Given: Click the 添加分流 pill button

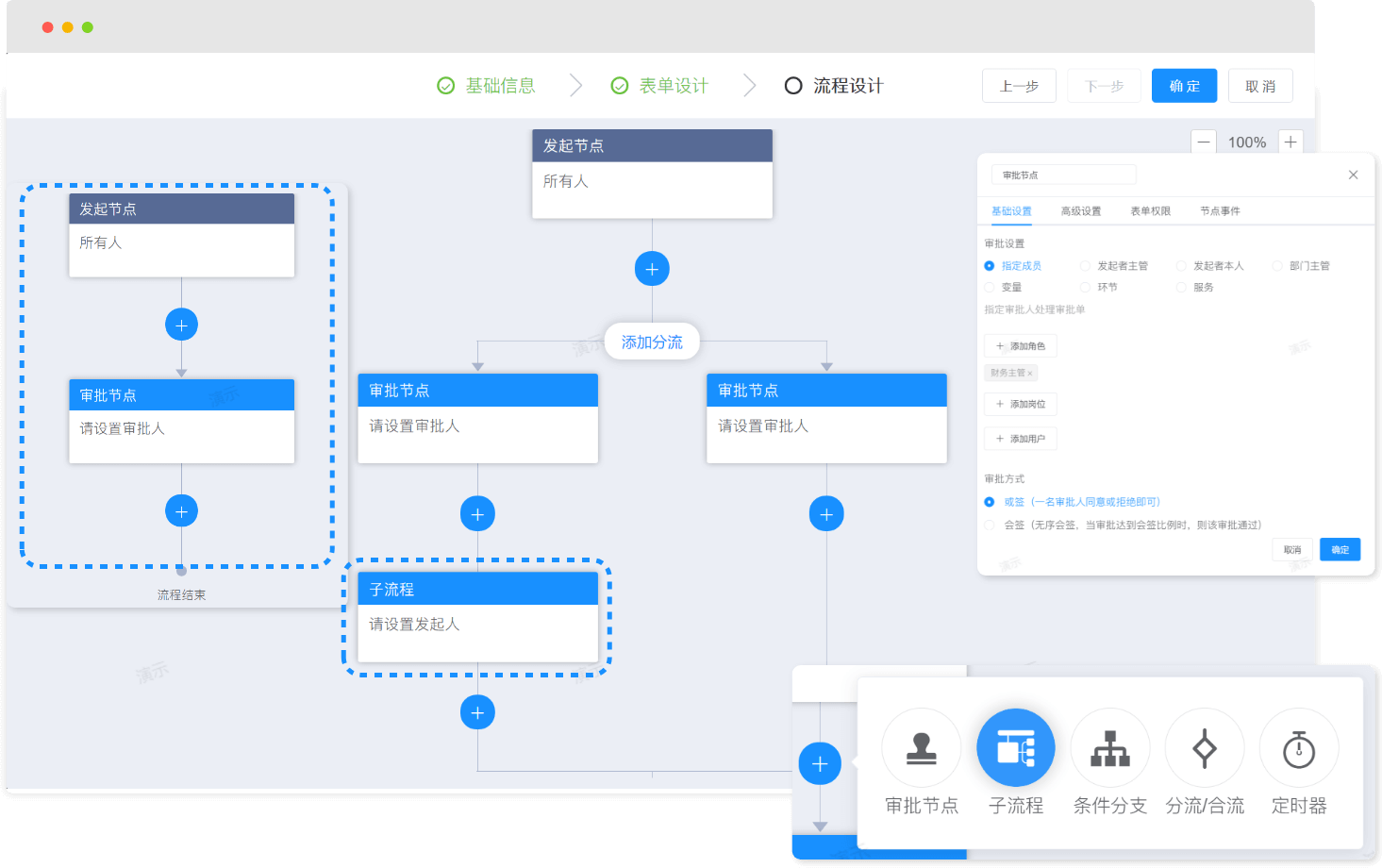Looking at the screenshot, I should coord(652,342).
